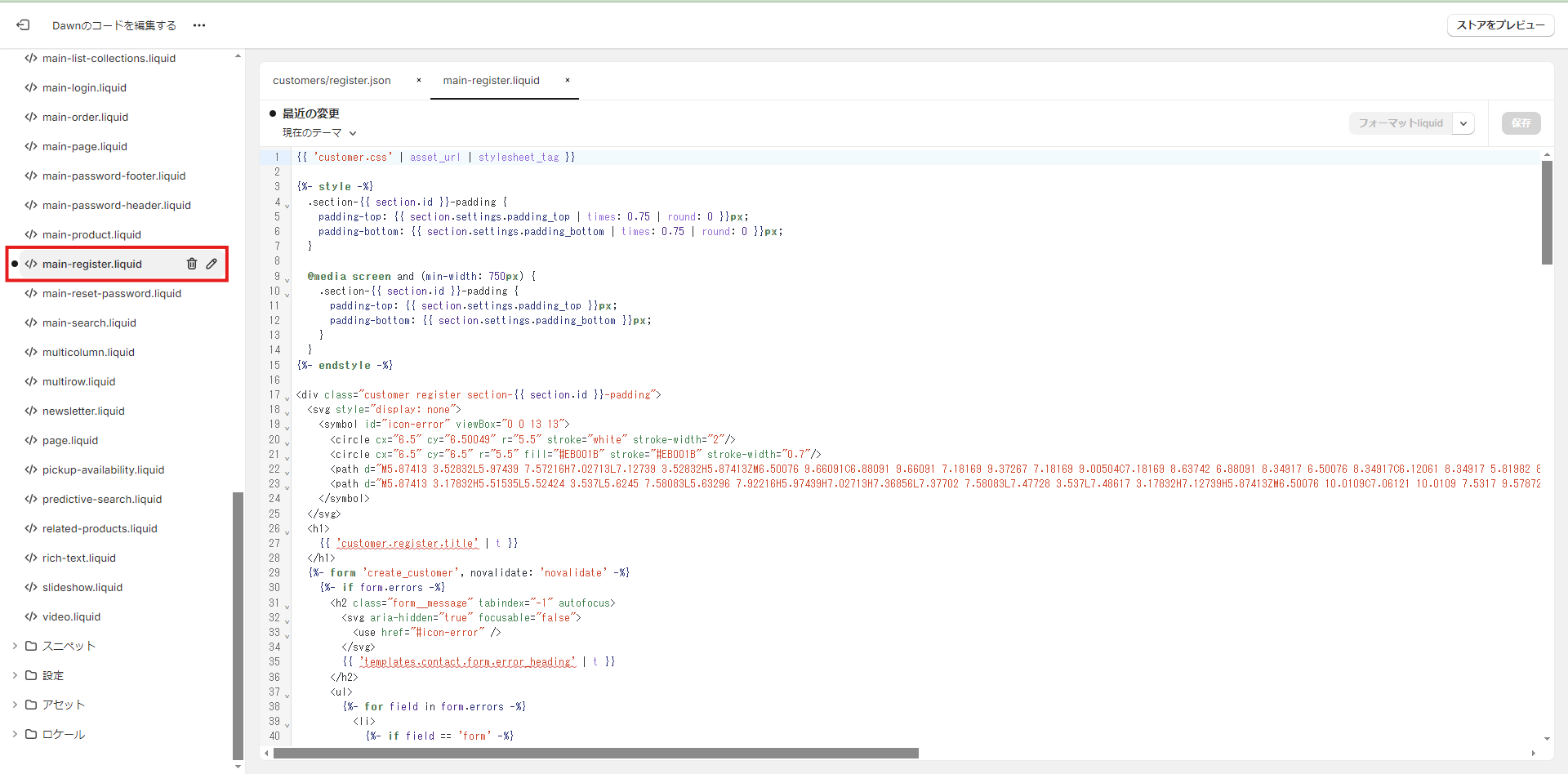Expand the スニペット folder
1568x774 pixels.
(x=15, y=646)
